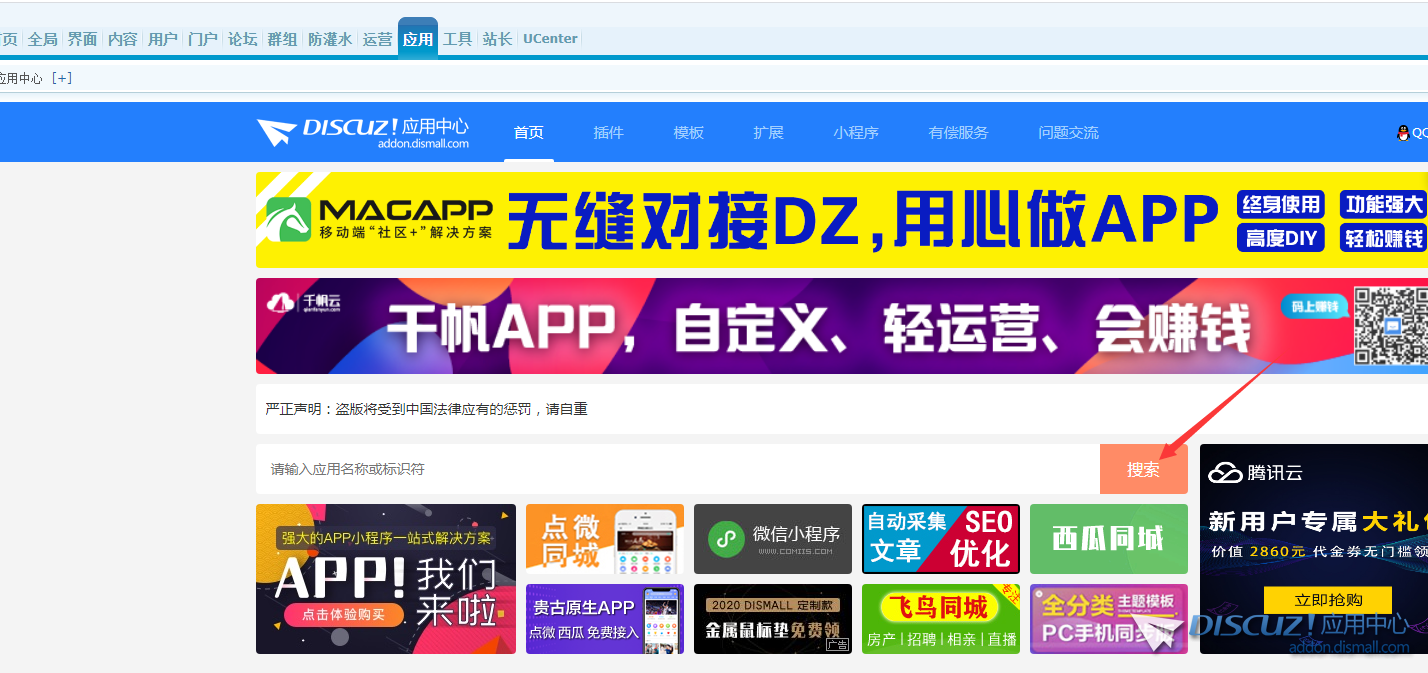Open the 小程序 section
Viewport: 1428px width, 673px height.
(856, 132)
